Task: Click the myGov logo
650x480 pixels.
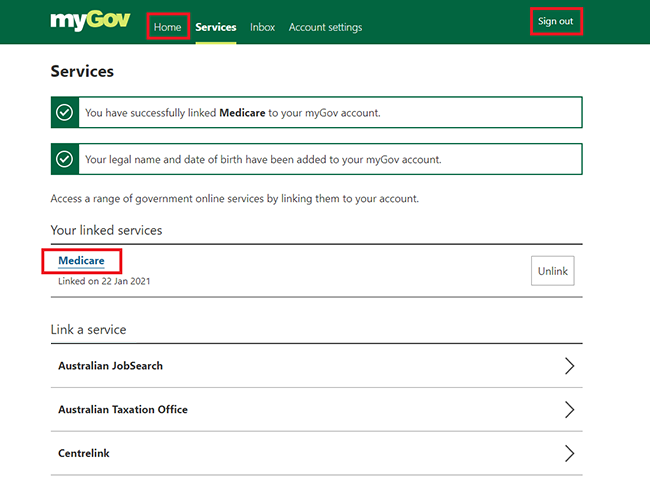Action: tap(90, 21)
